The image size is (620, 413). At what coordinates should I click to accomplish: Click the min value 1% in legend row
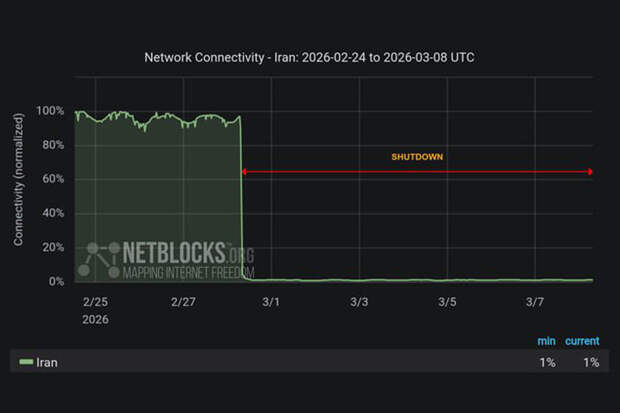[547, 363]
